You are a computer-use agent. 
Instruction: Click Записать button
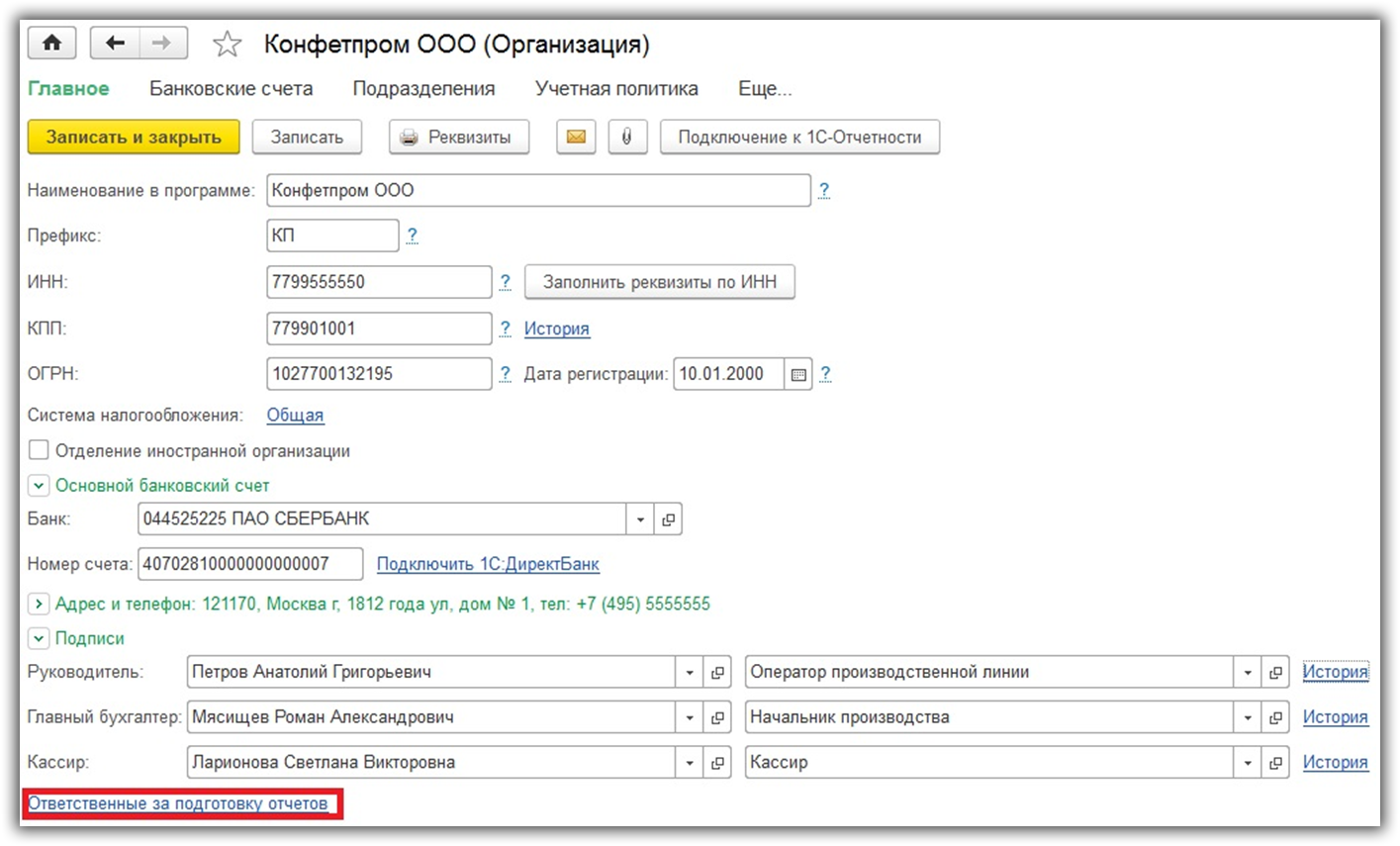click(x=307, y=138)
